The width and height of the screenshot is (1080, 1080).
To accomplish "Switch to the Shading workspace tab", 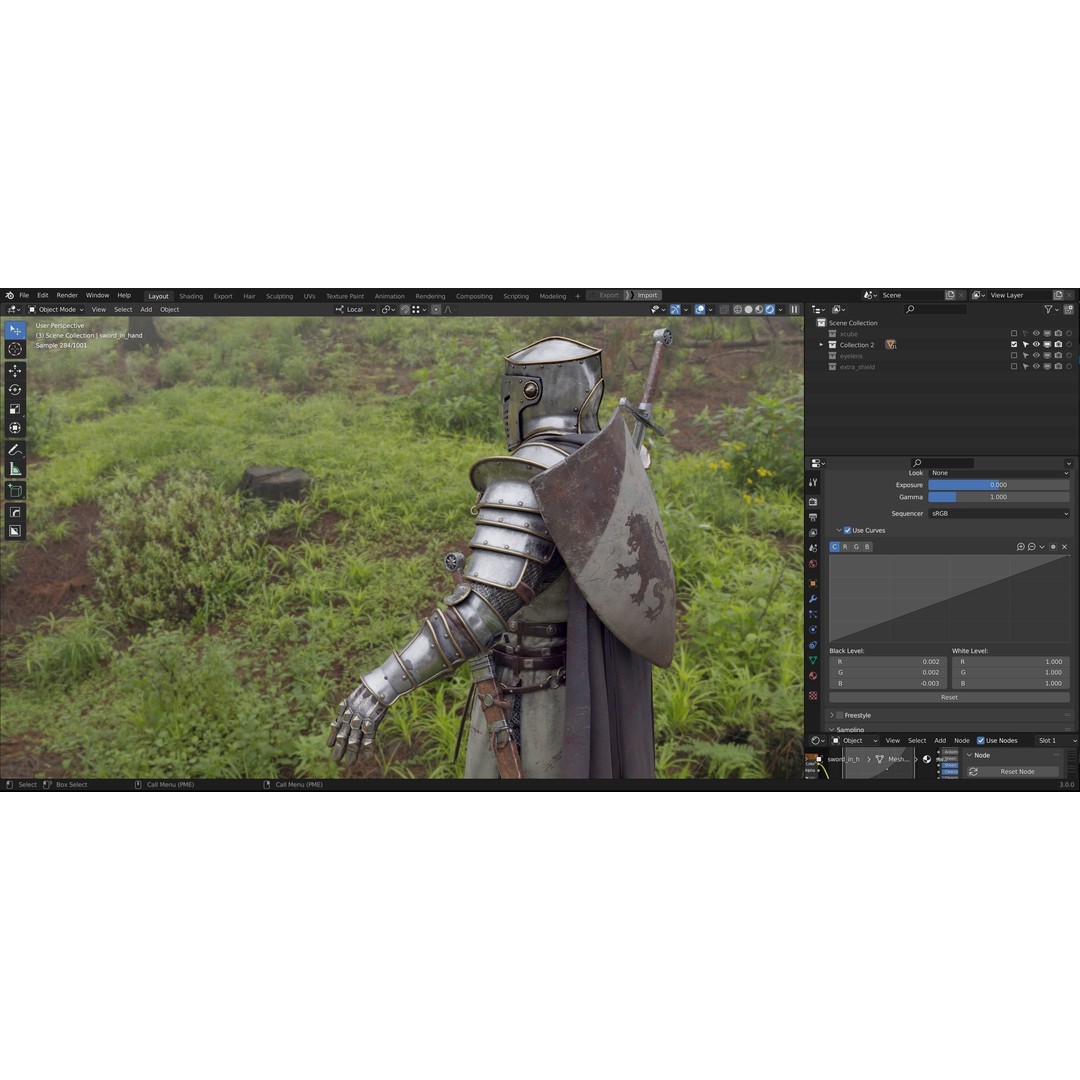I will click(x=191, y=296).
